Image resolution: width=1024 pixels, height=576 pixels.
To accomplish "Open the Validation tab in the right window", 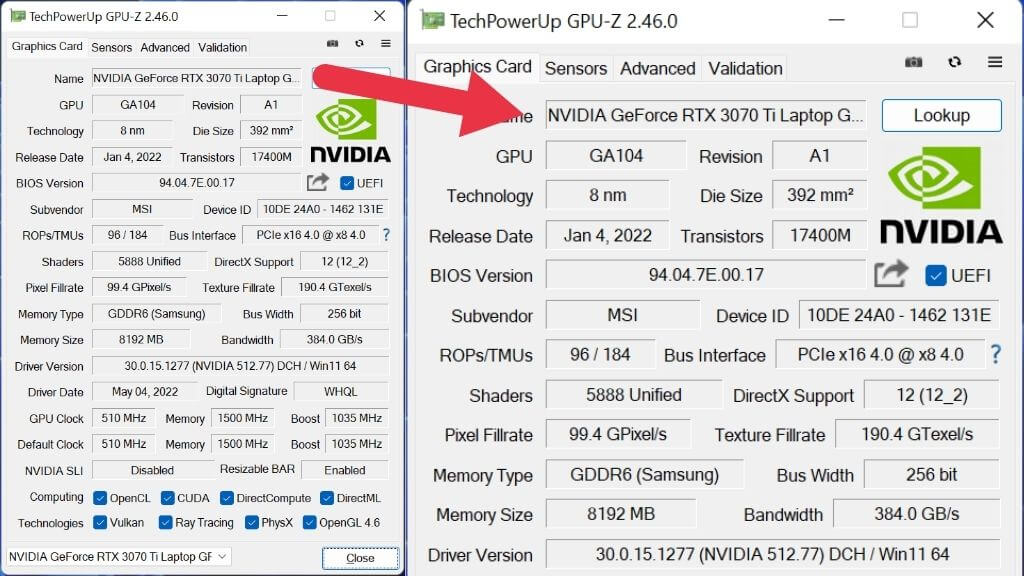I will (x=745, y=68).
